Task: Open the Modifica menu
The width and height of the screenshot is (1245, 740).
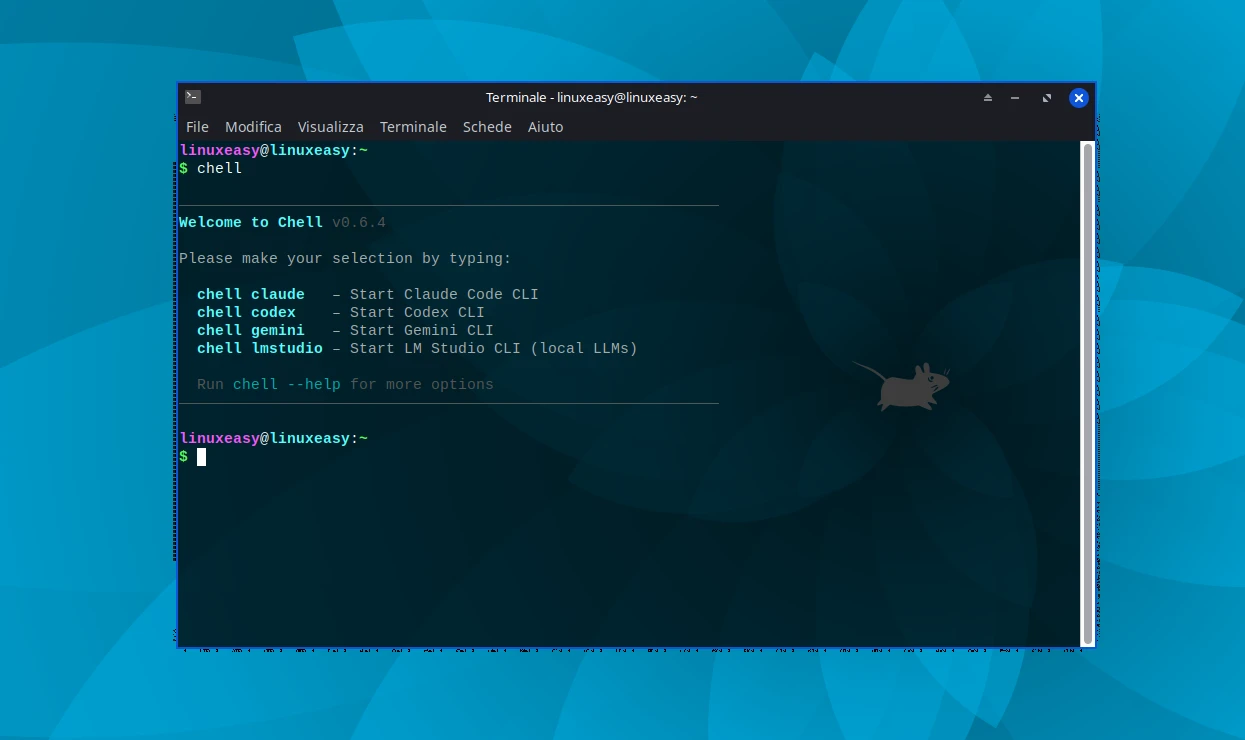Action: (x=253, y=127)
